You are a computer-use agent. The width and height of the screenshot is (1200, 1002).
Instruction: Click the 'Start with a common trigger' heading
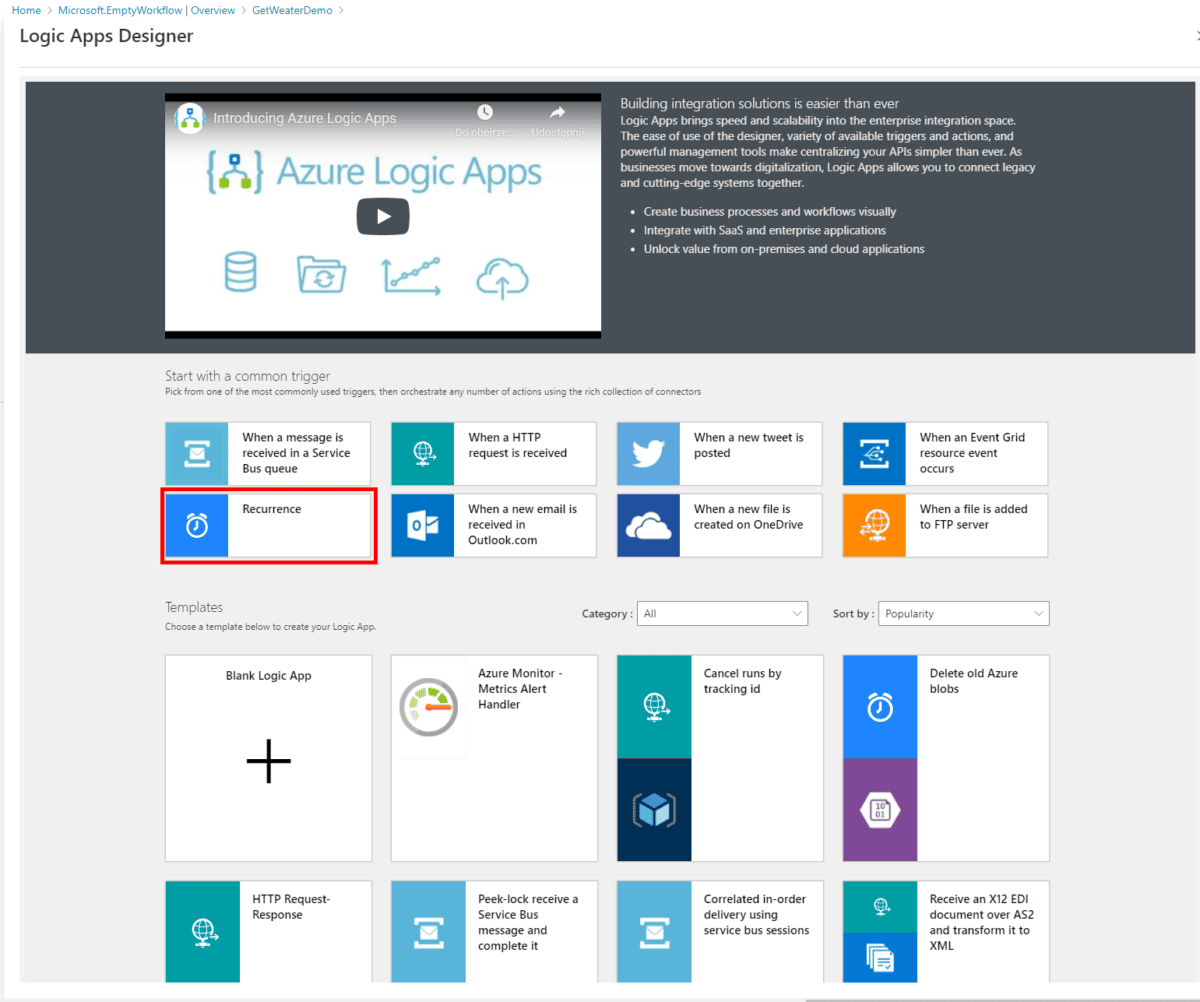247,376
